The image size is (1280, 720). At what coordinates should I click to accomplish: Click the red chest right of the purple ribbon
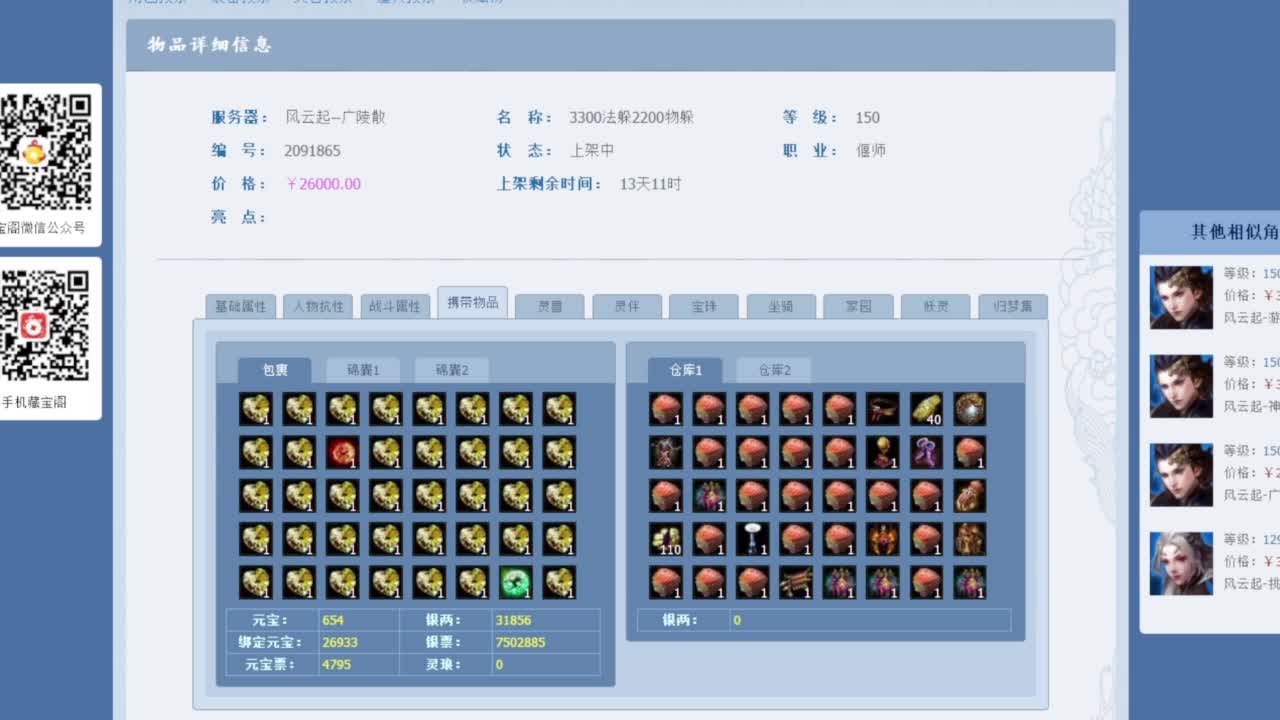pos(970,452)
